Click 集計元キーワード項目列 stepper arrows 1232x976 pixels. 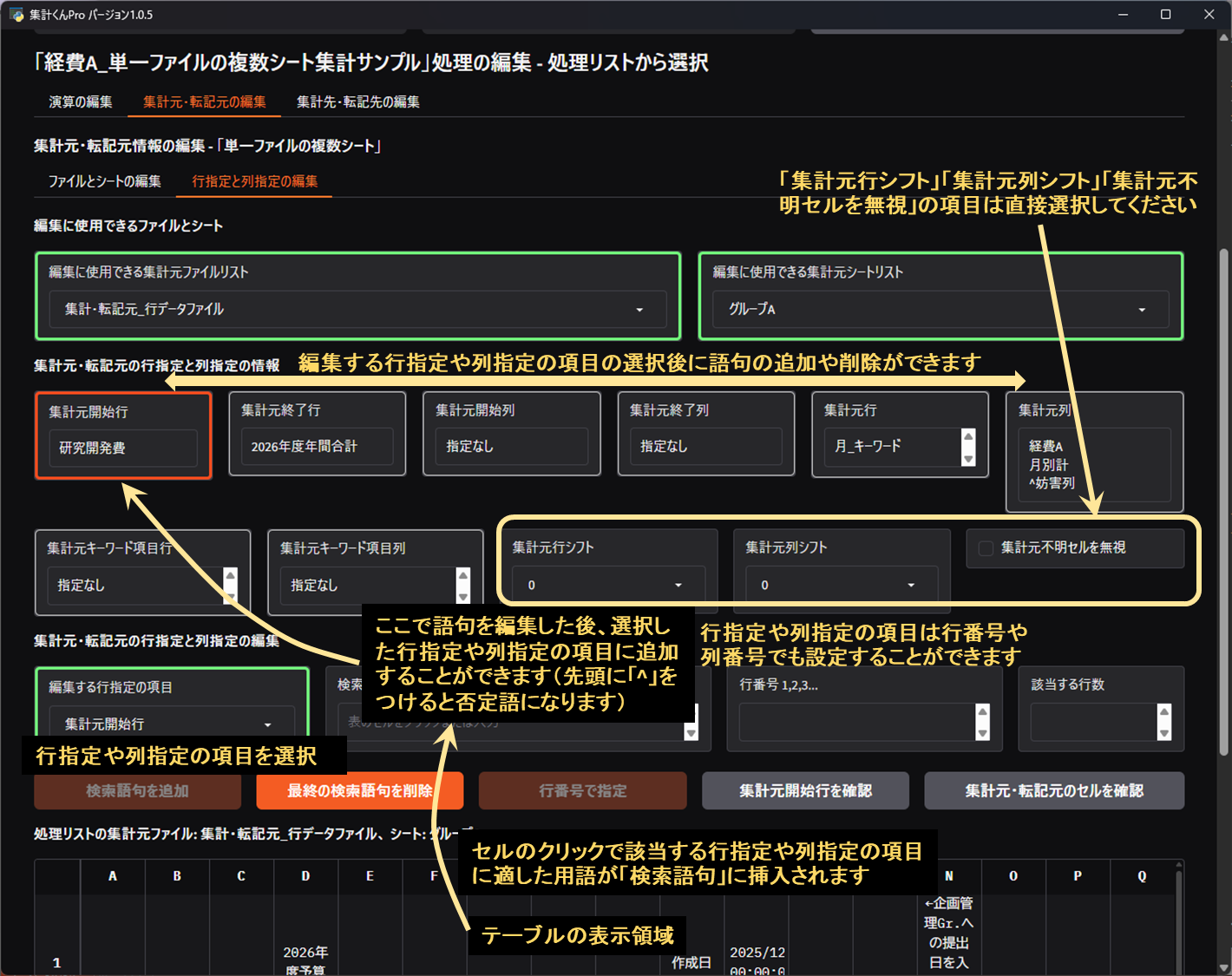pyautogui.click(x=463, y=586)
